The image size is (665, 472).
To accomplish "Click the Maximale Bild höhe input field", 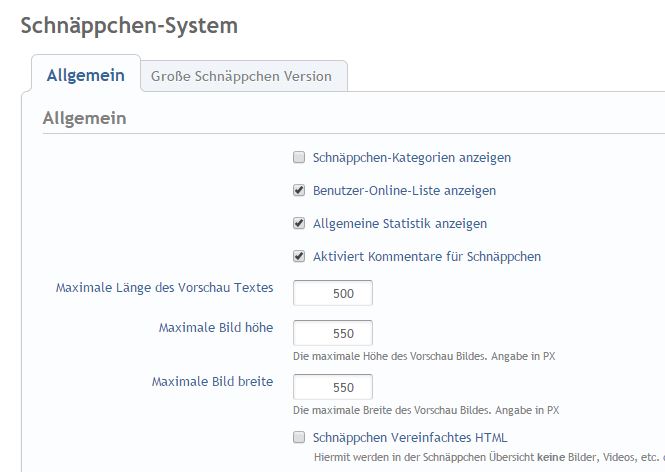I will [x=332, y=333].
